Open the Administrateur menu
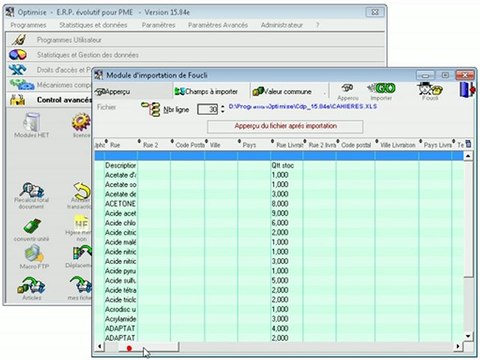The height and width of the screenshot is (360, 480). tap(282, 25)
